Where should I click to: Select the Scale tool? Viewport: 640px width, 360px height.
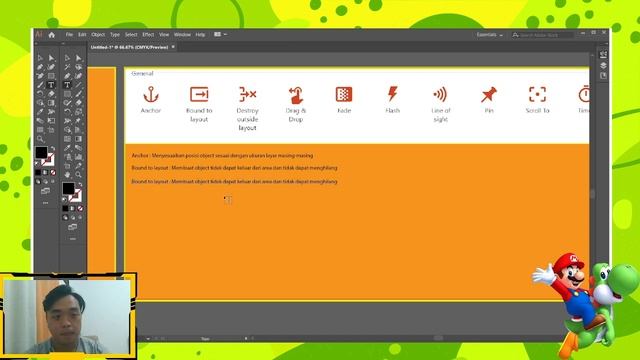tap(78, 112)
